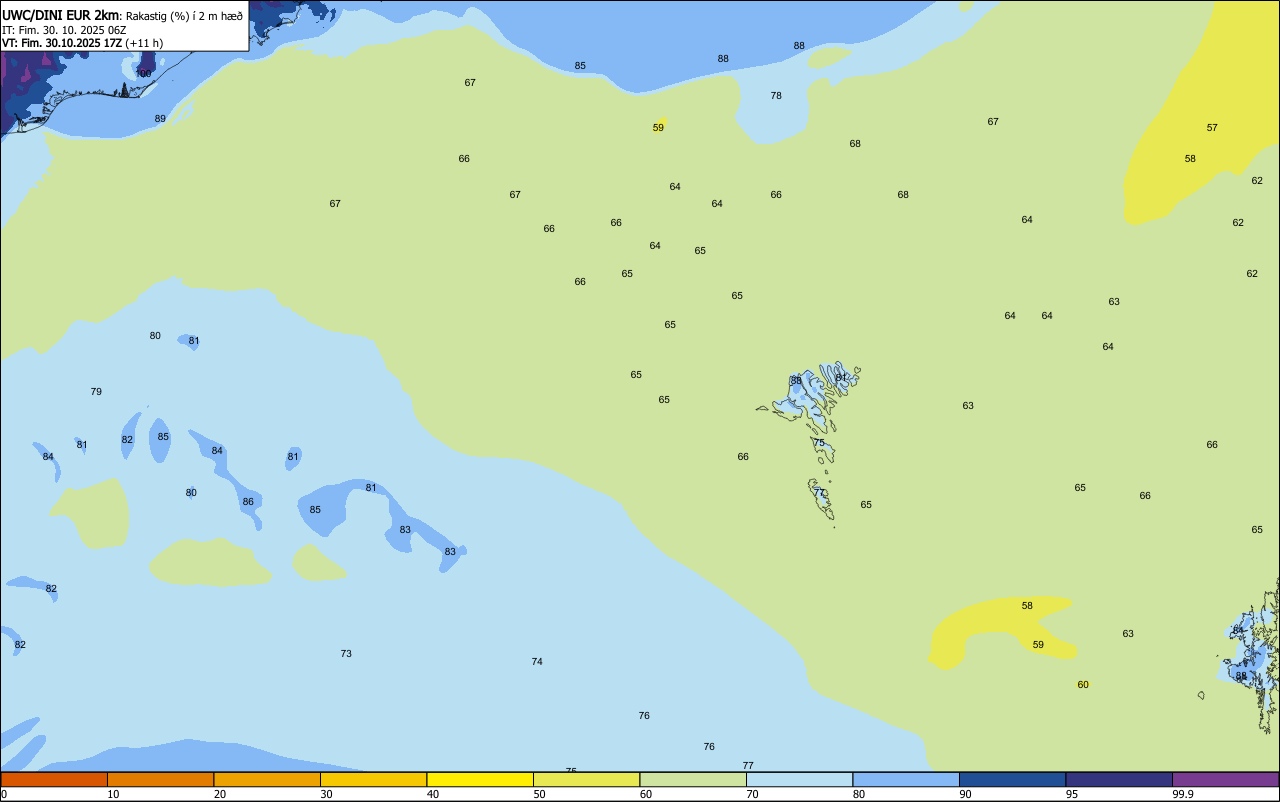Viewport: 1280px width, 802px height.
Task: Click the map value 60 on the map
Action: (x=1083, y=685)
